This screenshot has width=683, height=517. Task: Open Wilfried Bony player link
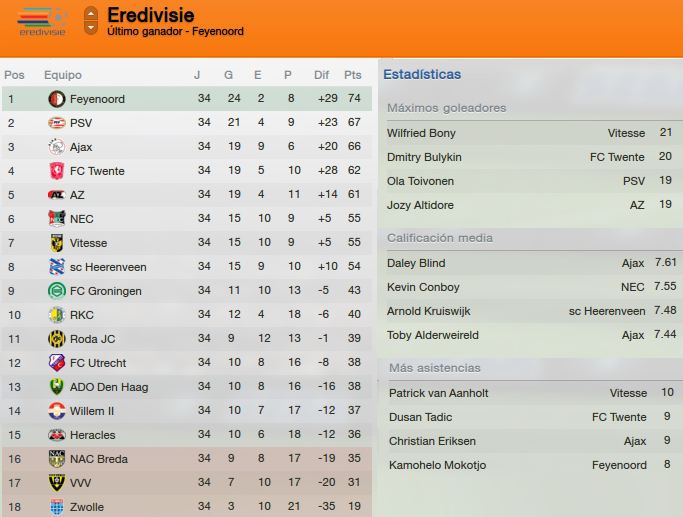421,133
